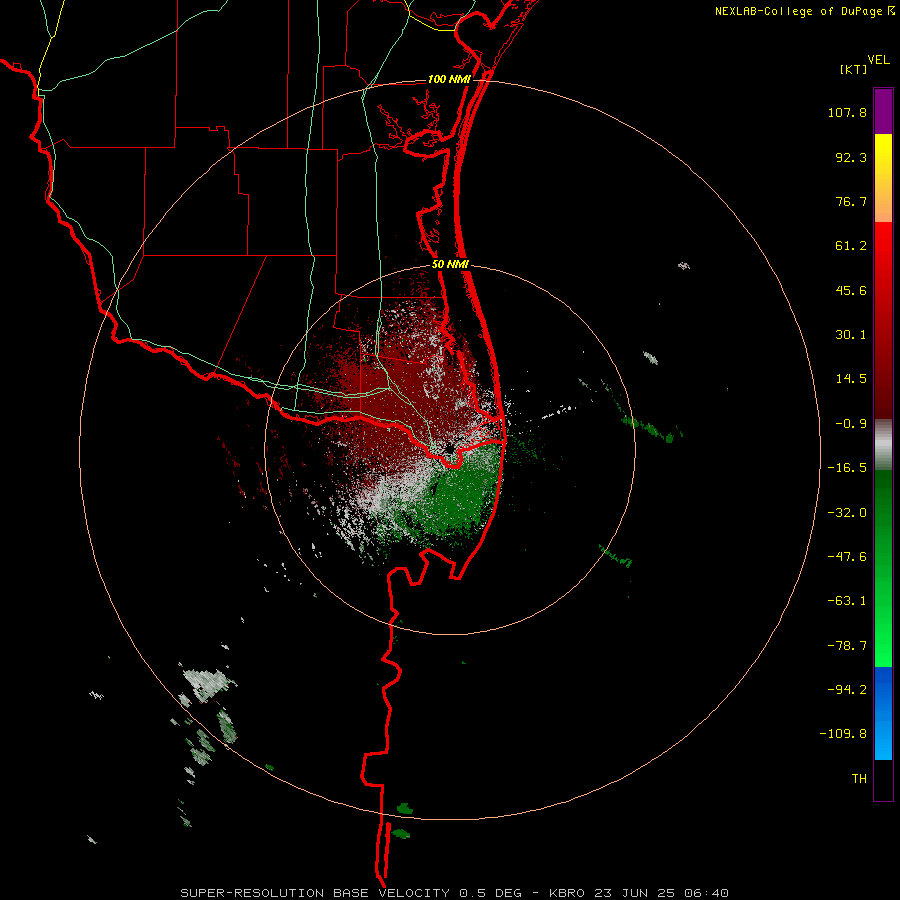The height and width of the screenshot is (900, 900).
Task: Click the -47.6 legend value
Action: (x=847, y=557)
